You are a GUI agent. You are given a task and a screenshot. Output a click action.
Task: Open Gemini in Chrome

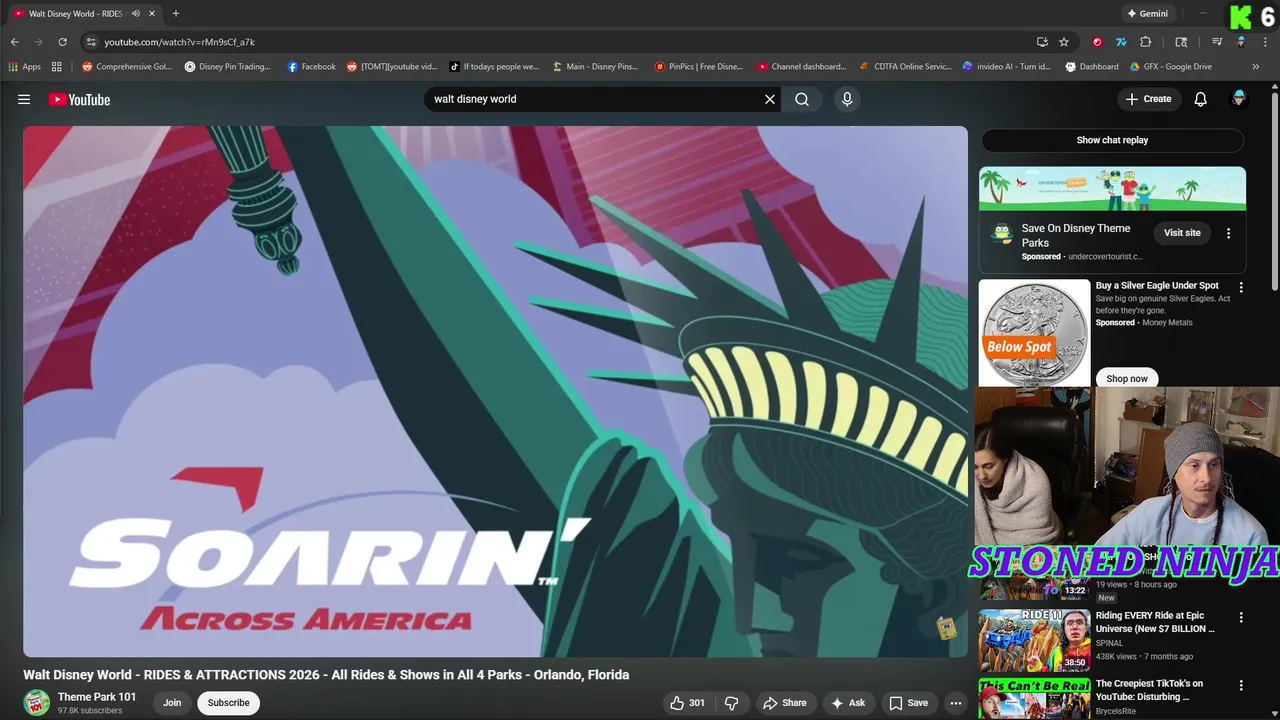pyautogui.click(x=1147, y=14)
